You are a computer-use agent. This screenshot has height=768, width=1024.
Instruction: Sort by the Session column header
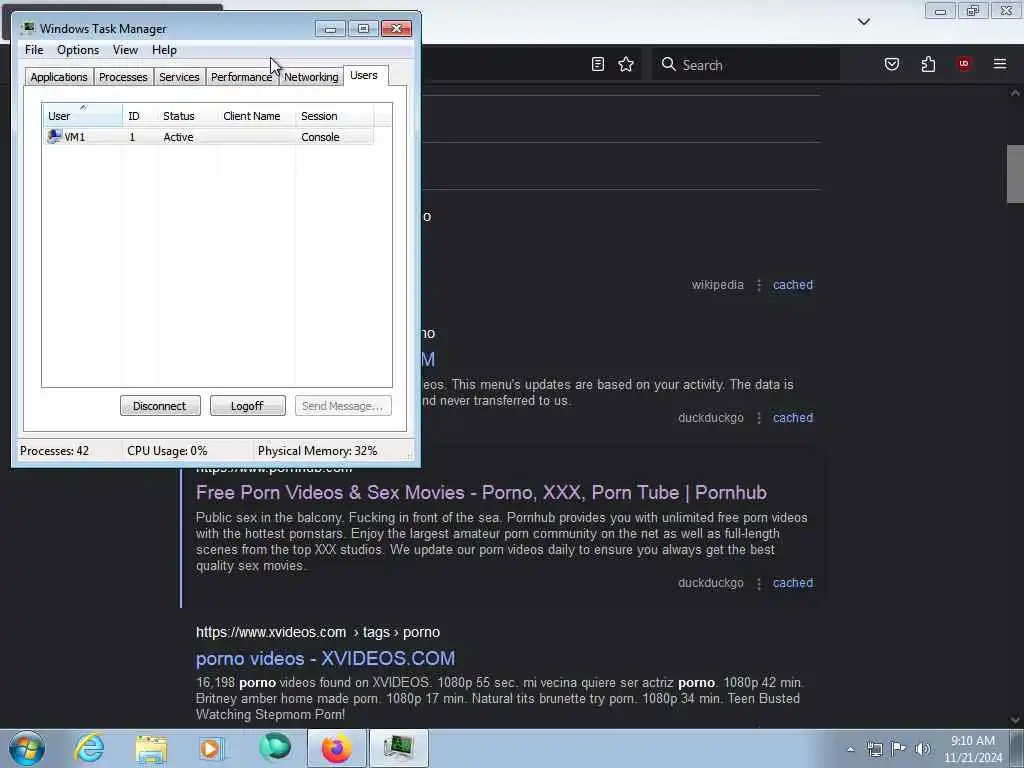pos(334,116)
